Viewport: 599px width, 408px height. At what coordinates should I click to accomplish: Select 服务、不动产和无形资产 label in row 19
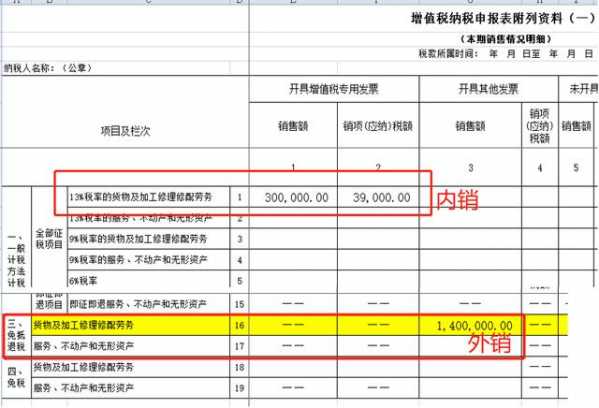click(130, 388)
